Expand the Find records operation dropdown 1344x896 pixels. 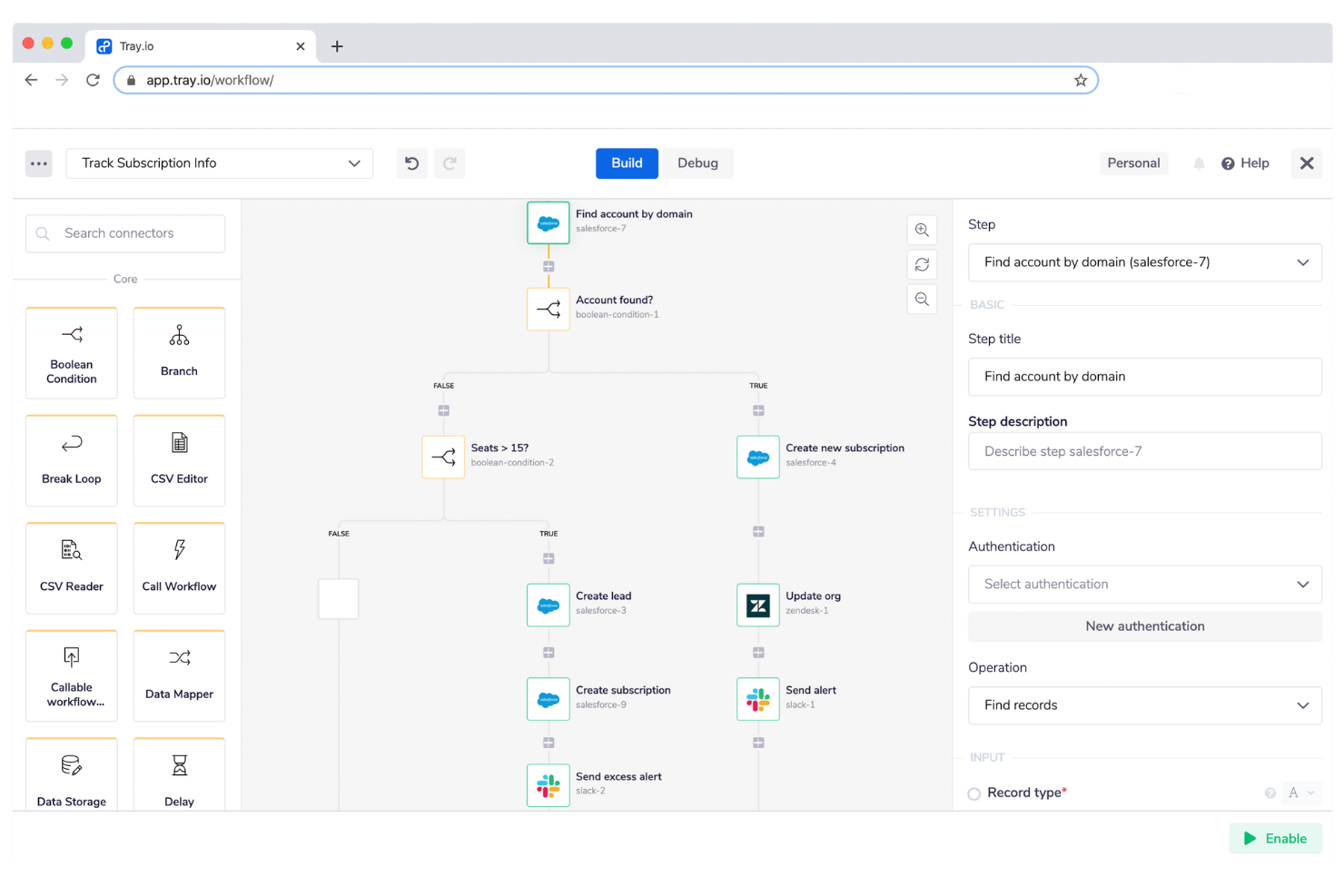[x=1144, y=705]
